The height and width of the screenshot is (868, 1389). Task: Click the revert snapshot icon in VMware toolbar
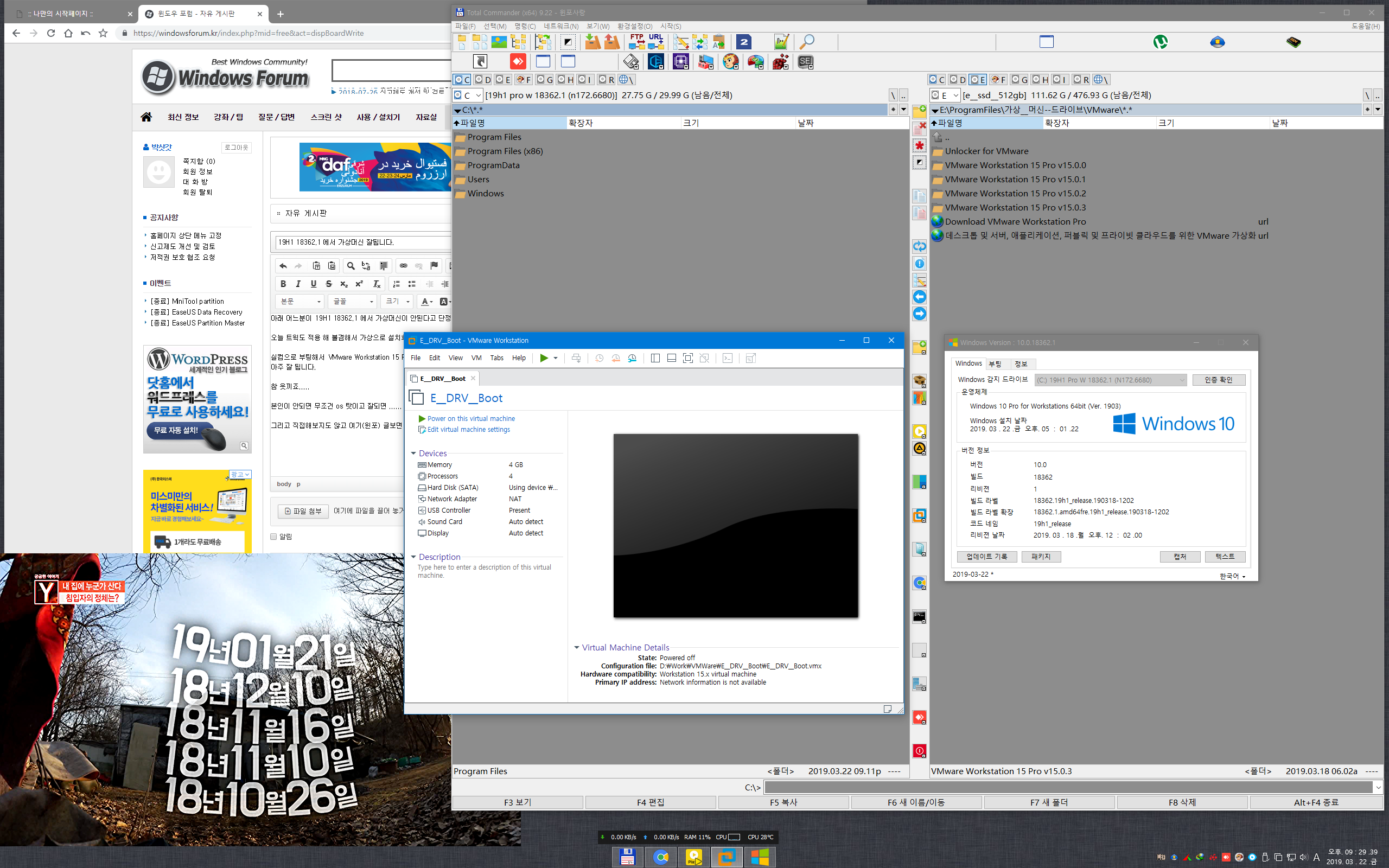[x=615, y=358]
